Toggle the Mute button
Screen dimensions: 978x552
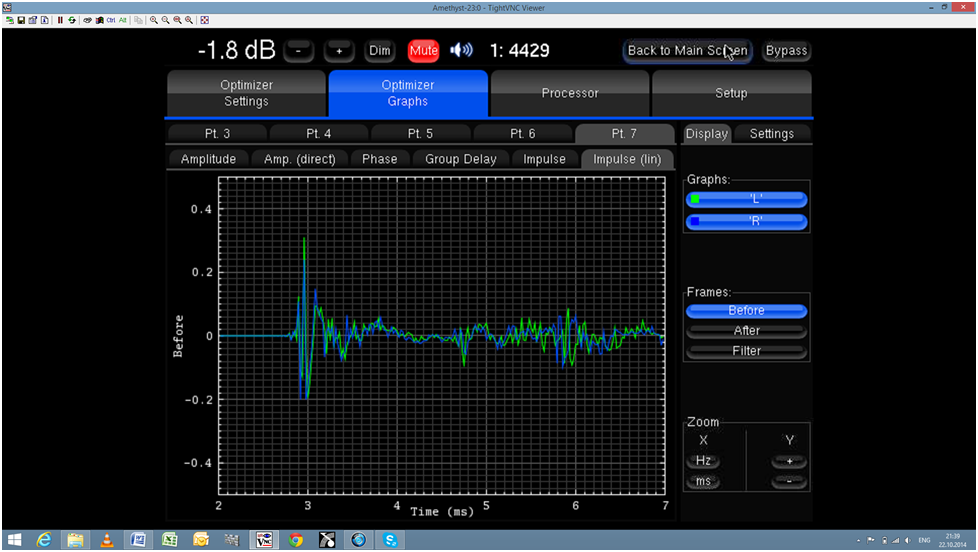point(423,51)
